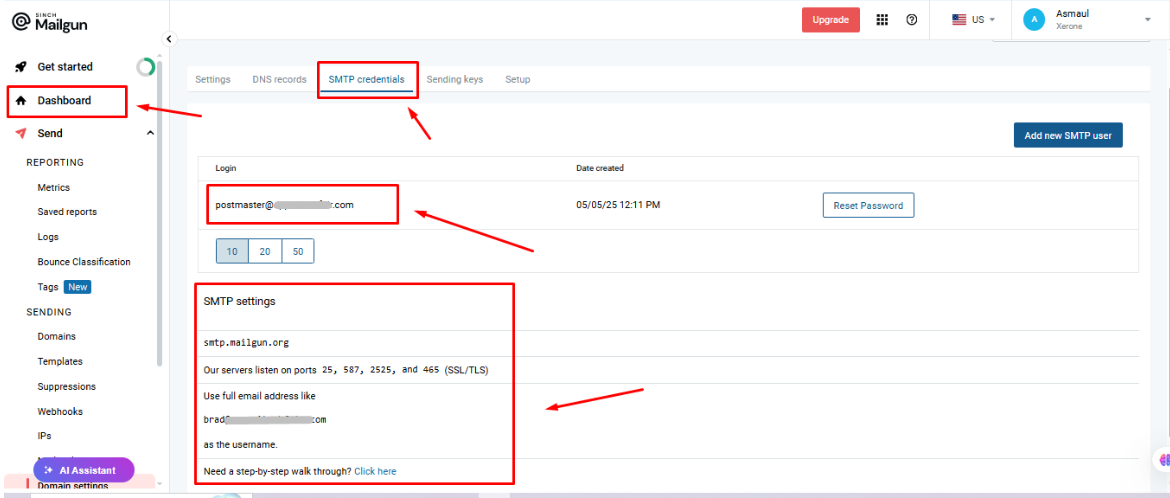Screen dimensions: 1170x498
Task: Open Tags in the sidebar
Action: pos(48,287)
